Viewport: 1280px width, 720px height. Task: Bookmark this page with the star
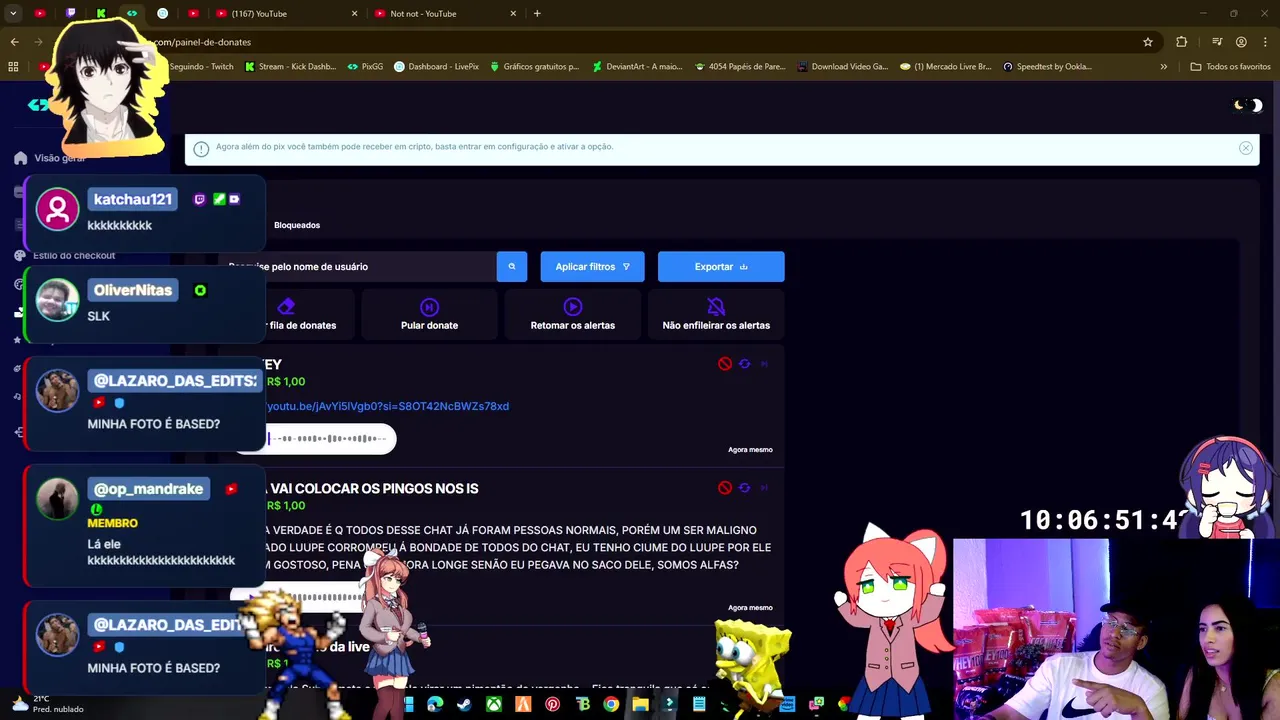coord(1148,42)
